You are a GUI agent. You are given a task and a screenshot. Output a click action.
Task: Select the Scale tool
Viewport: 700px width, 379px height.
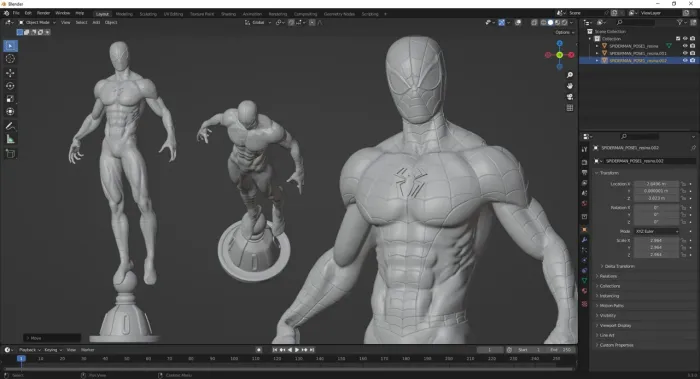point(10,99)
